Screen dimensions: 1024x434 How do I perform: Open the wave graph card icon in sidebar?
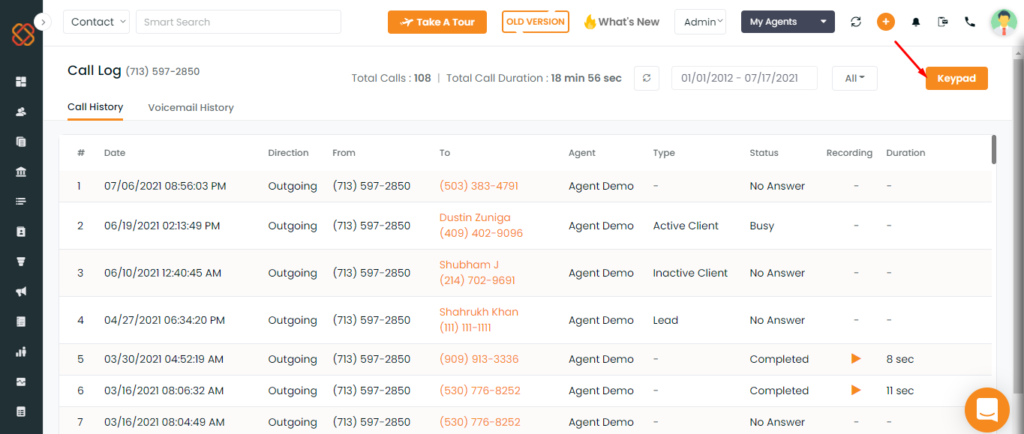tap(22, 382)
